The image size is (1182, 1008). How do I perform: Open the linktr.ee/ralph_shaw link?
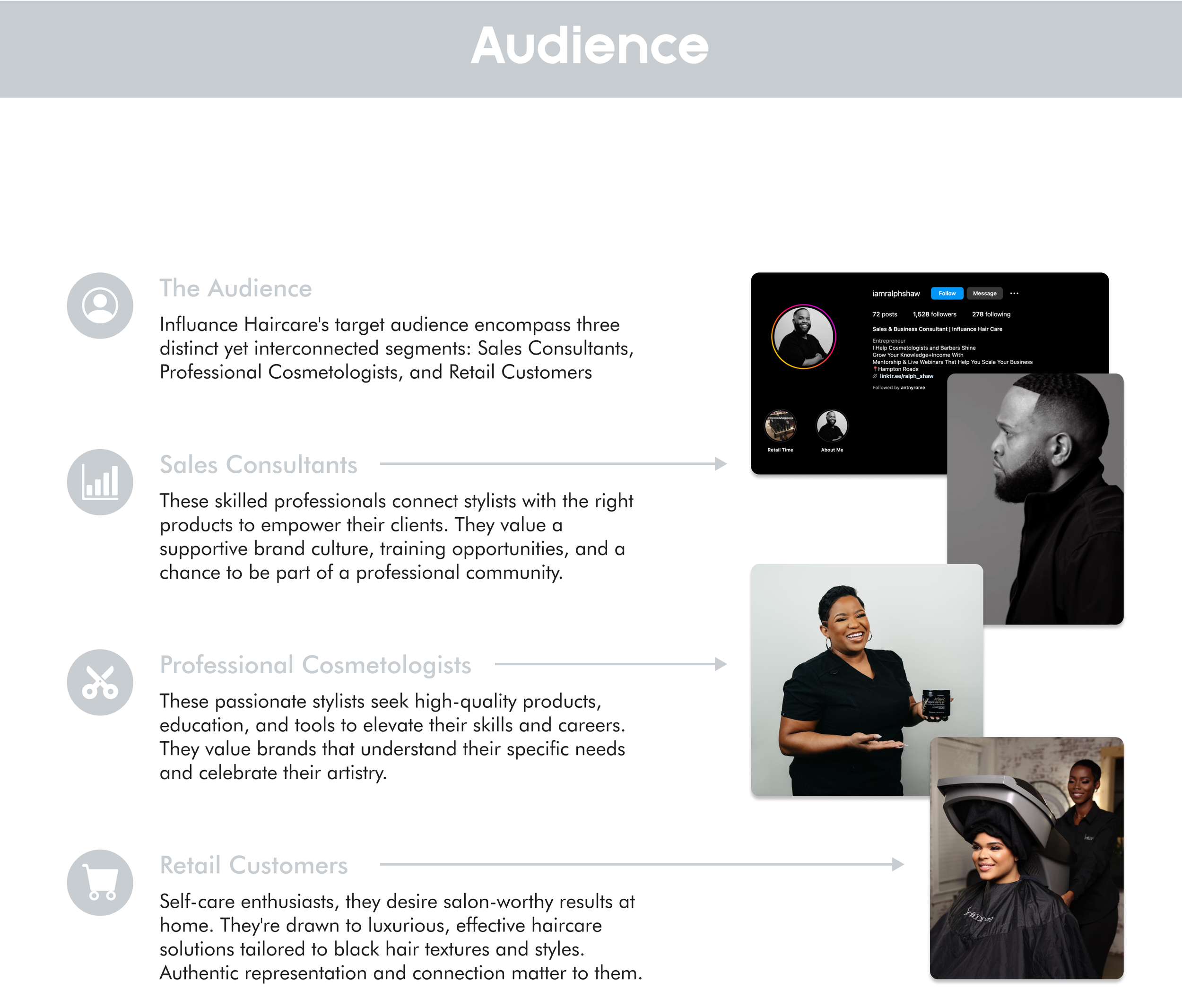coord(906,376)
